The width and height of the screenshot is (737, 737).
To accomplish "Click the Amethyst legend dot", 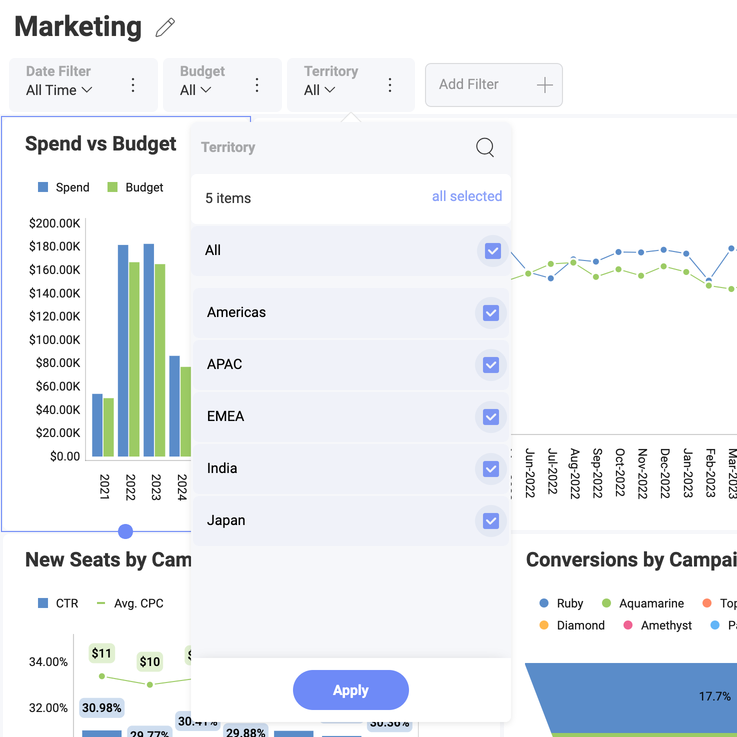I will 627,625.
